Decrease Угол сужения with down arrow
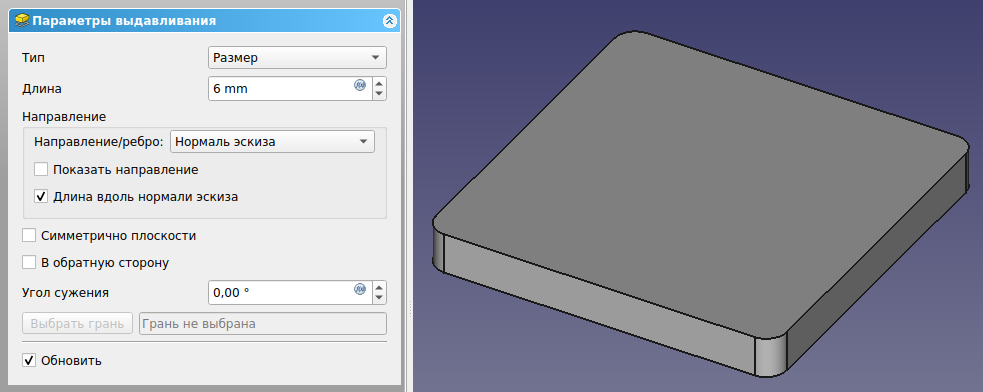The width and height of the screenshot is (983, 392). coord(379,298)
